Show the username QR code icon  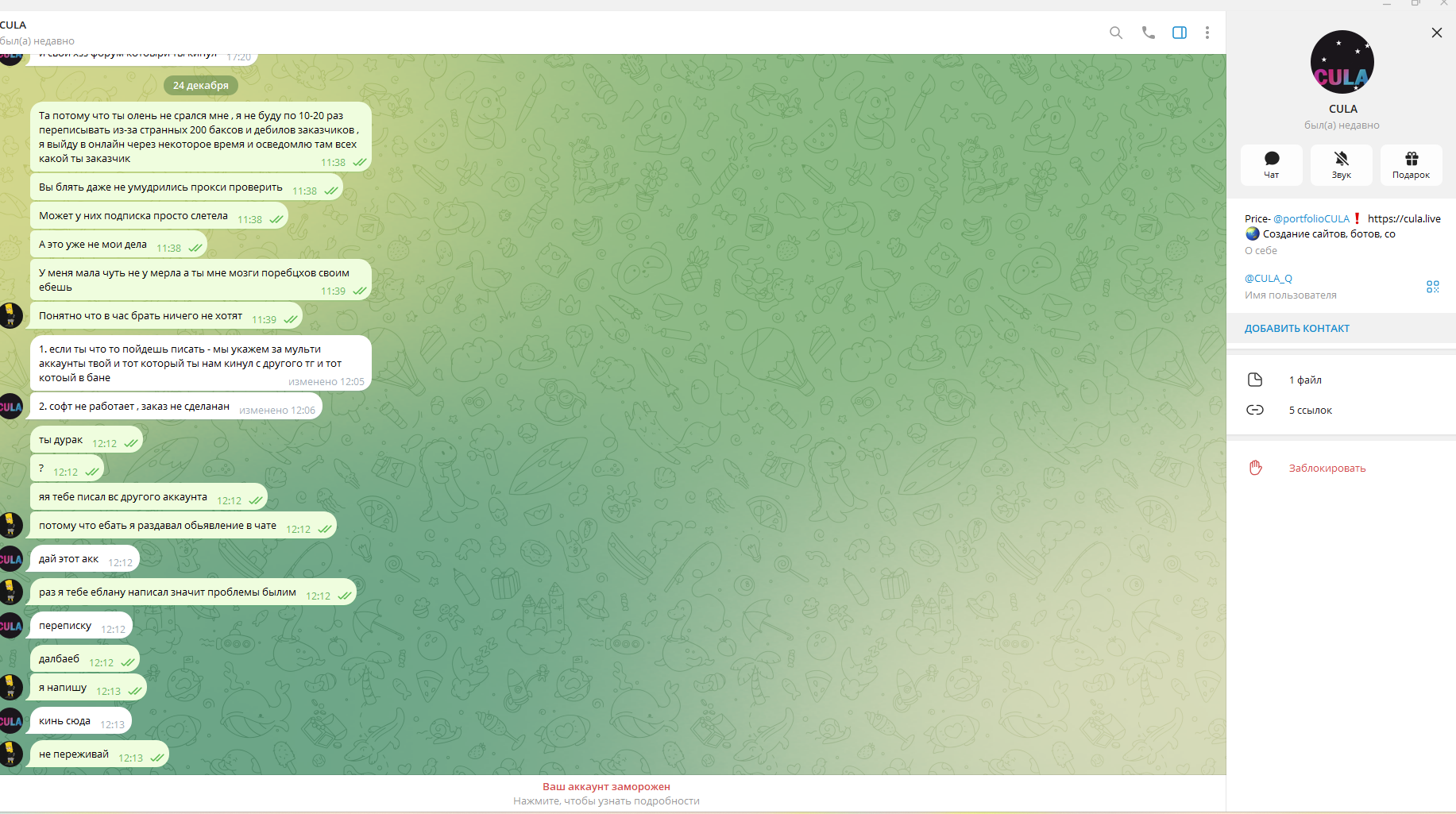[x=1433, y=286]
